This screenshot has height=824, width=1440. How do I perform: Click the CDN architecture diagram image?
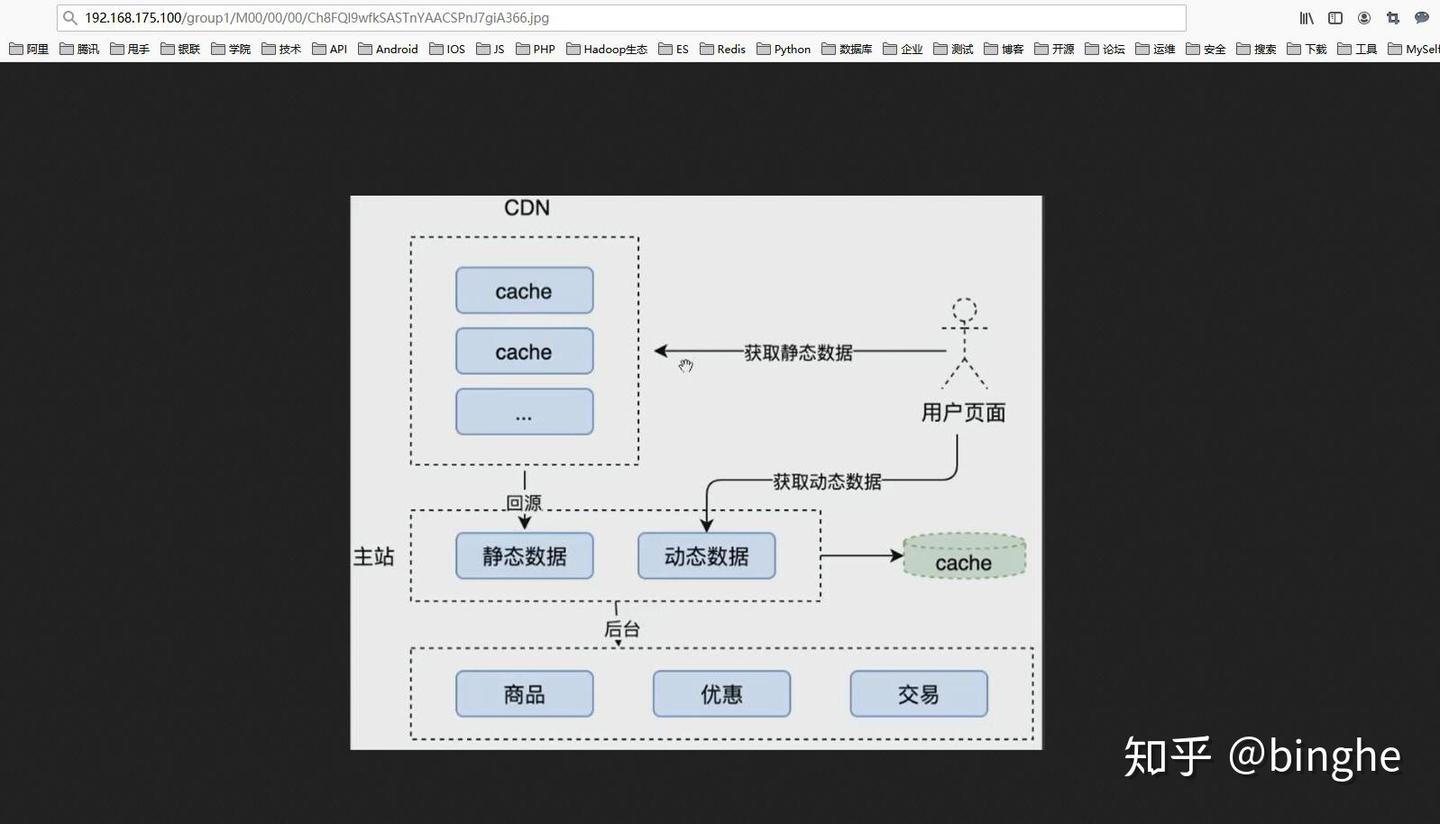click(x=696, y=472)
